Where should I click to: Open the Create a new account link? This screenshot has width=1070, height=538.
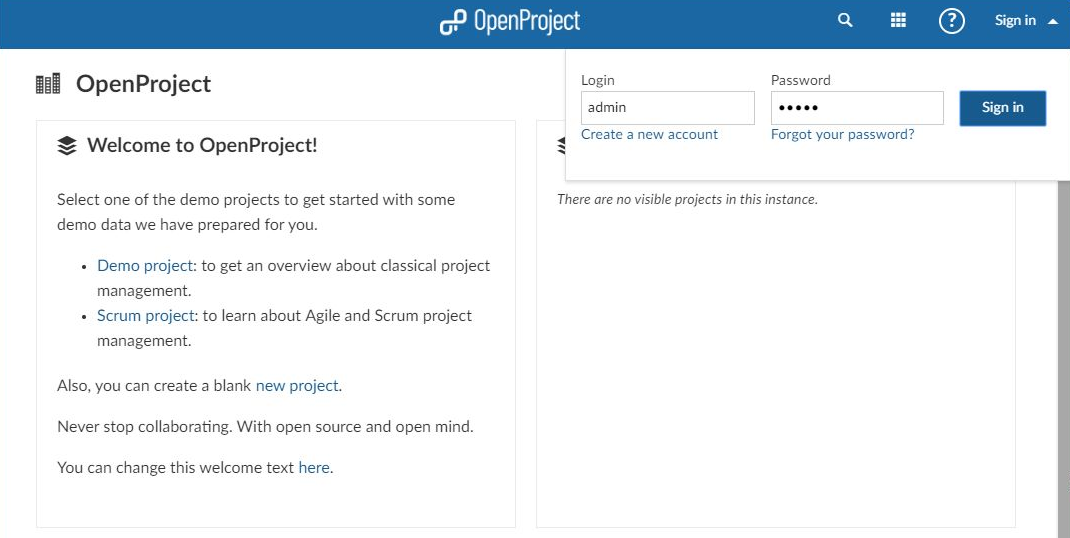649,135
